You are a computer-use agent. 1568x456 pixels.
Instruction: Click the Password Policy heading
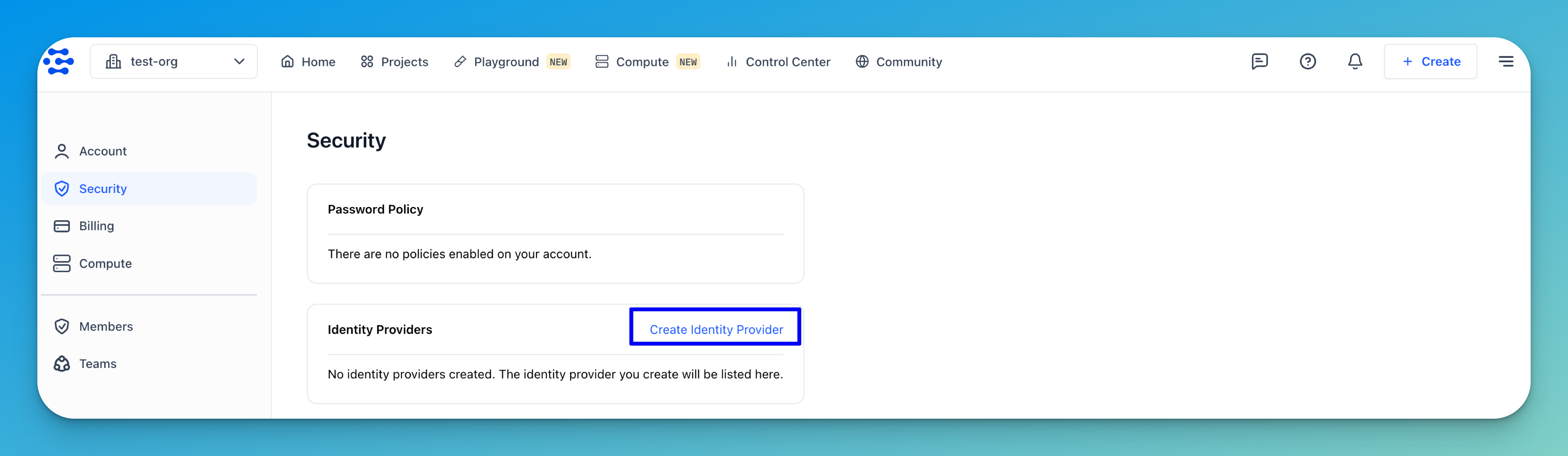pyautogui.click(x=375, y=209)
